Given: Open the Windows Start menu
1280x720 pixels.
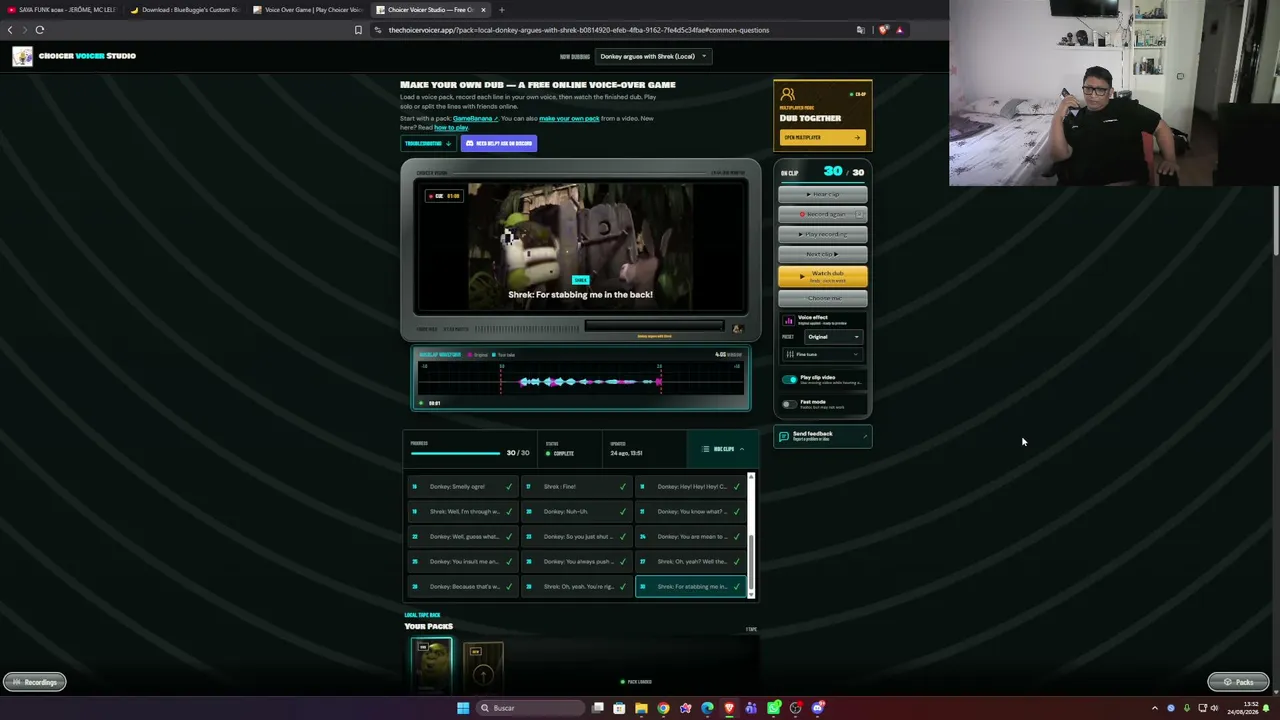Looking at the screenshot, I should pyautogui.click(x=463, y=708).
